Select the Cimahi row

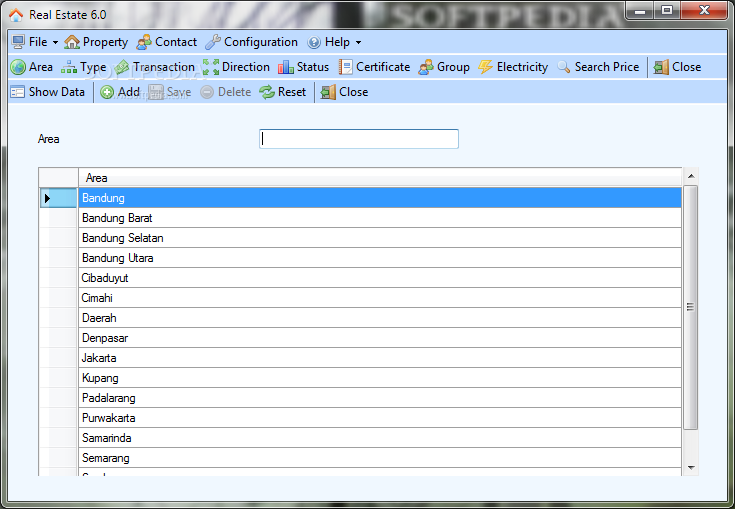(380, 298)
